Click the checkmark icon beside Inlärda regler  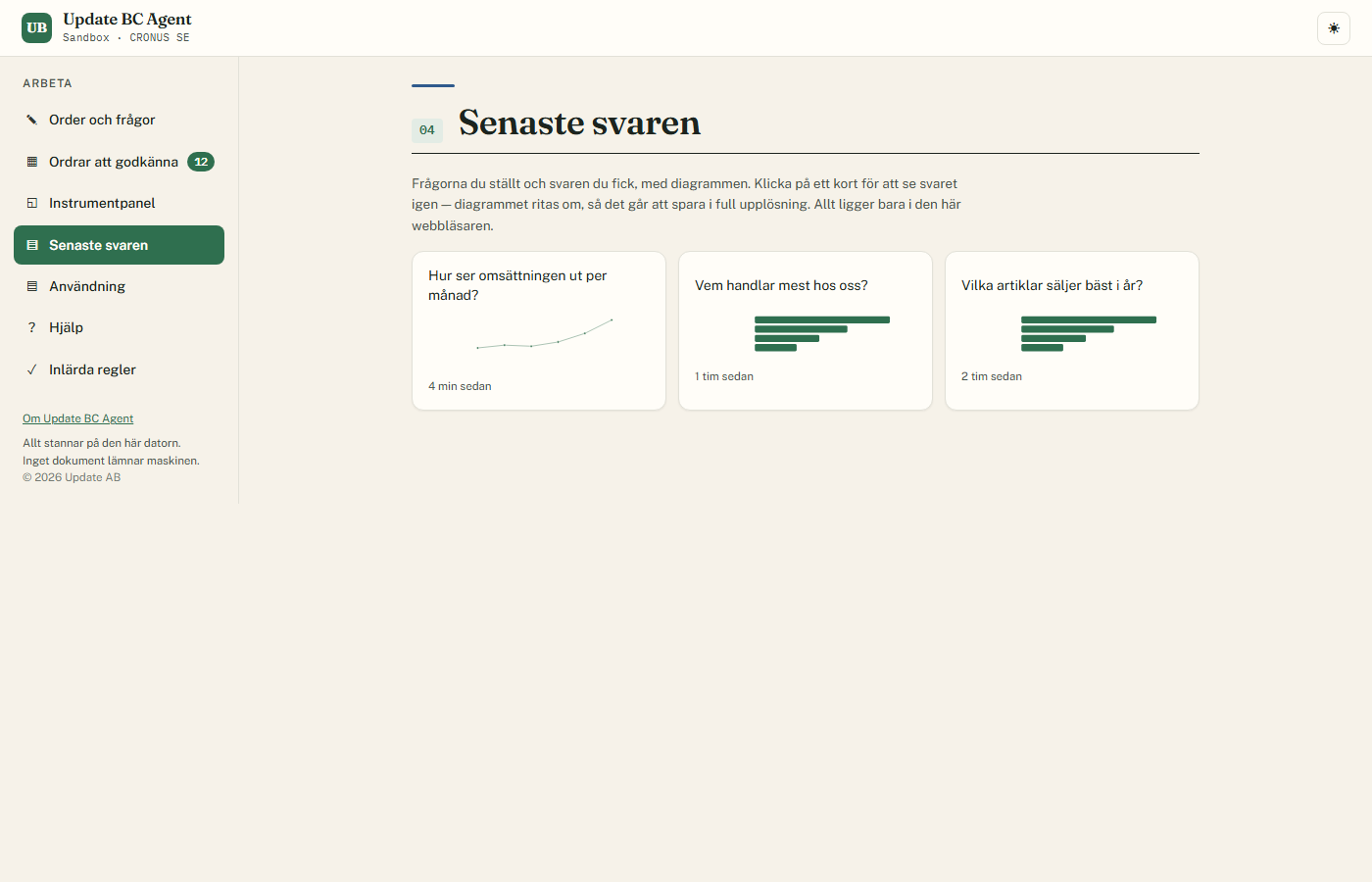pyautogui.click(x=32, y=369)
